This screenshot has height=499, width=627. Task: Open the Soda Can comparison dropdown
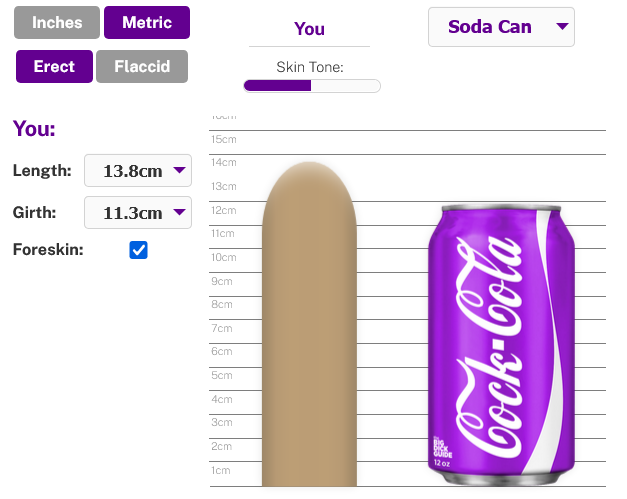[x=501, y=27]
